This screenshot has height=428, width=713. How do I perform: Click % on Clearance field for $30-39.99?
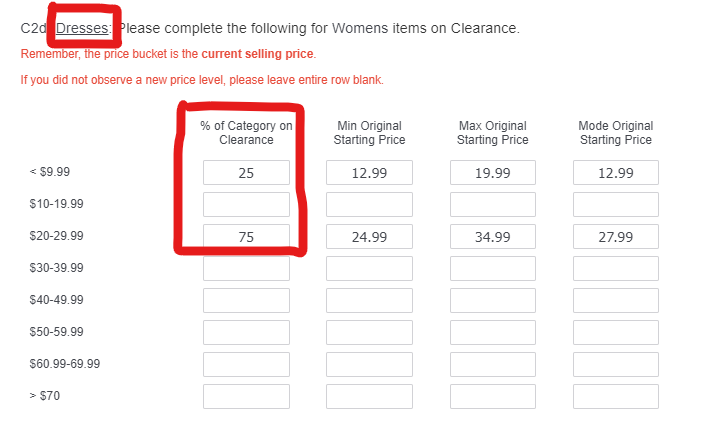pos(246,269)
